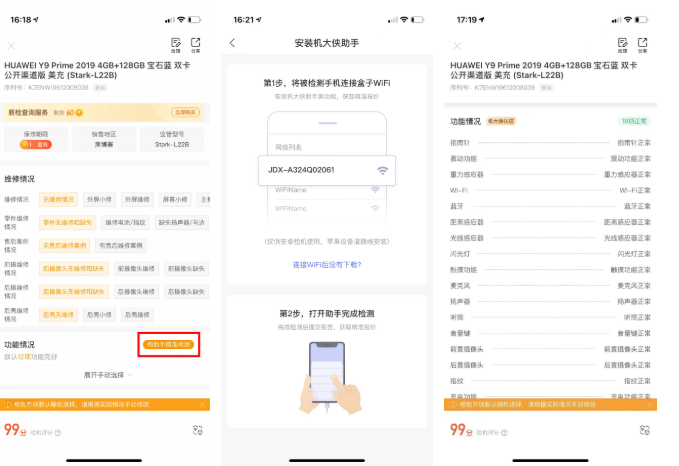Tap the 麦克风正常 result

634,286
